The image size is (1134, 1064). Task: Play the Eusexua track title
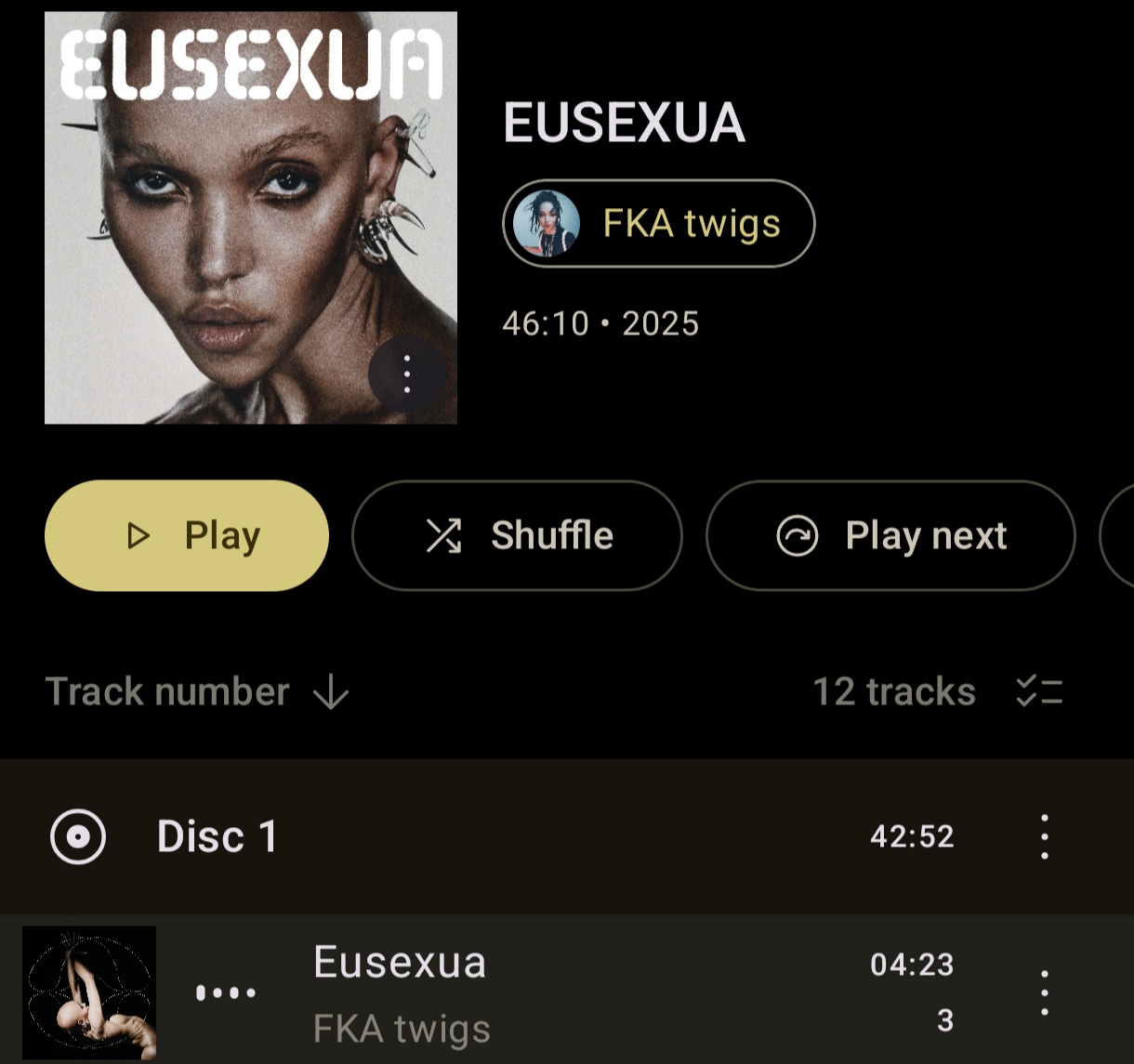pyautogui.click(x=400, y=962)
